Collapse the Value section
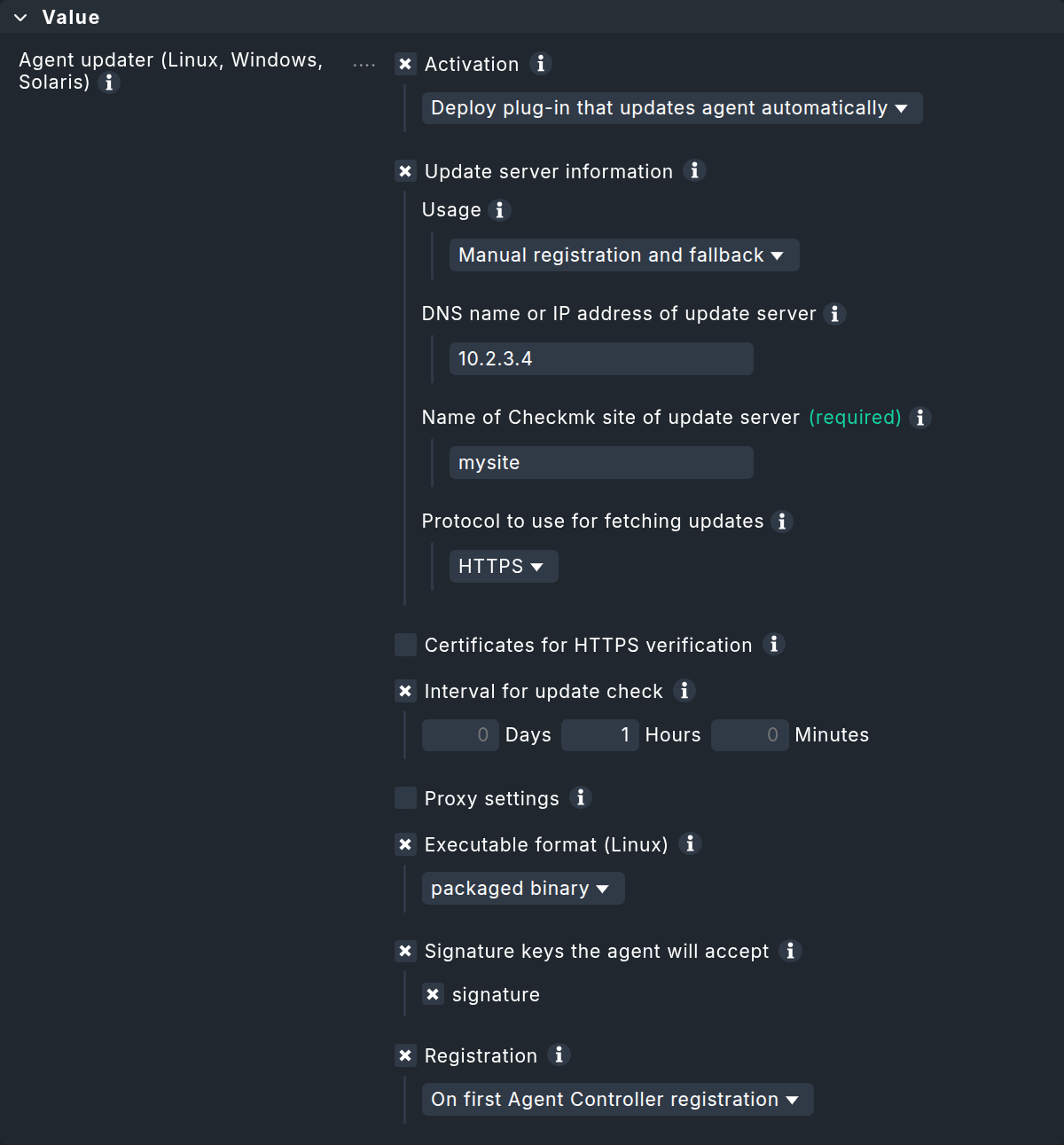Image resolution: width=1064 pixels, height=1145 pixels. [x=20, y=16]
